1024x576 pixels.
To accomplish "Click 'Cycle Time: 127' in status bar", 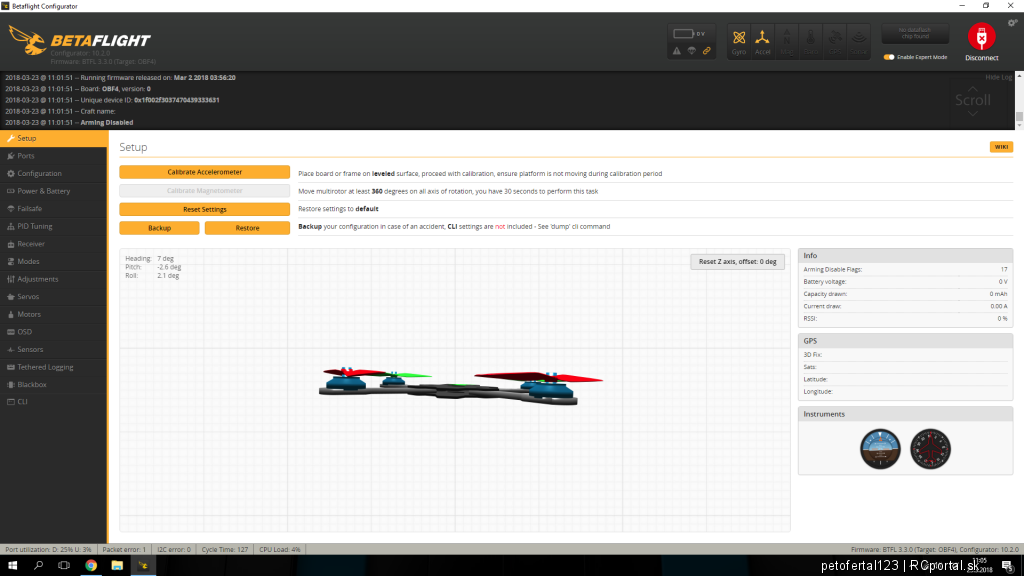I will pyautogui.click(x=225, y=550).
